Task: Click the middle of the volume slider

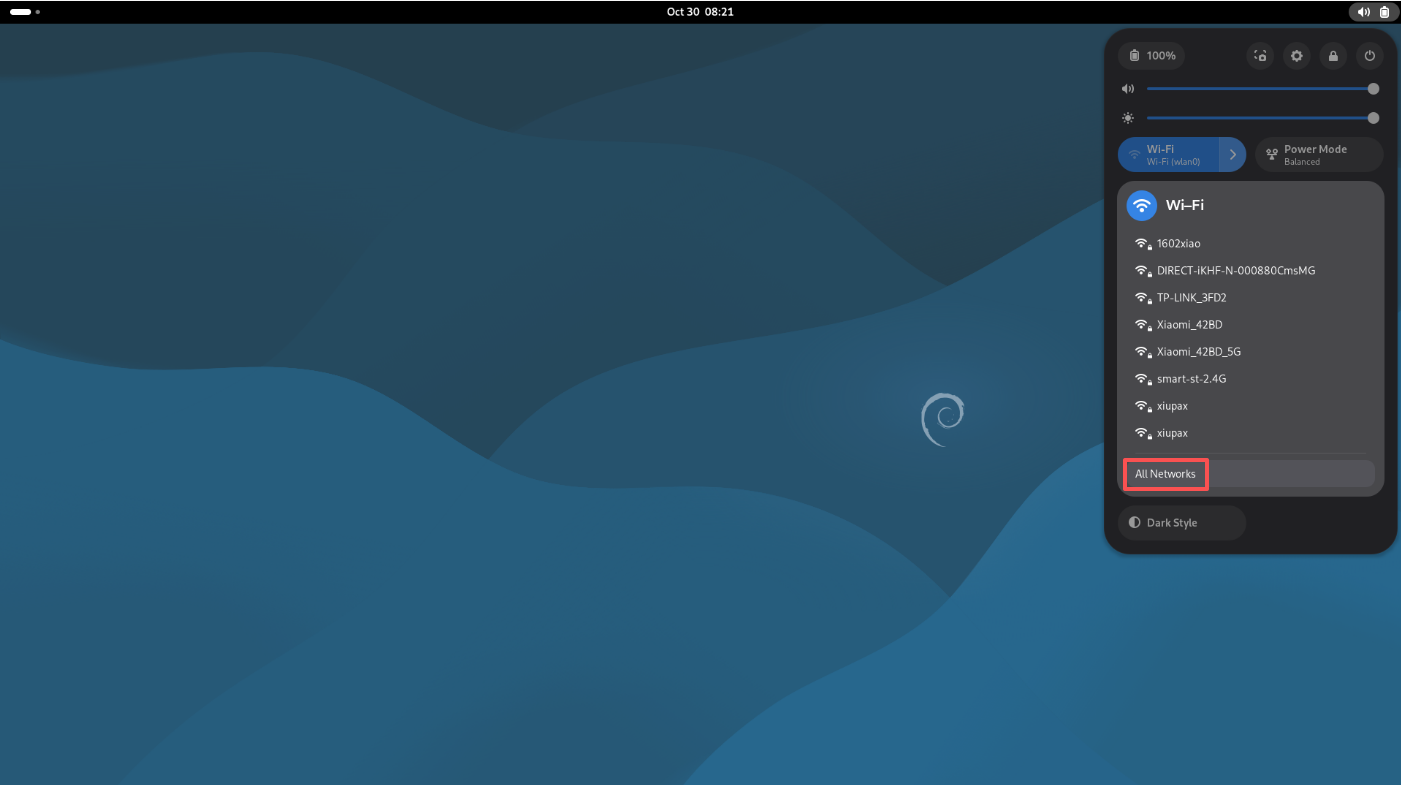Action: pyautogui.click(x=1260, y=89)
